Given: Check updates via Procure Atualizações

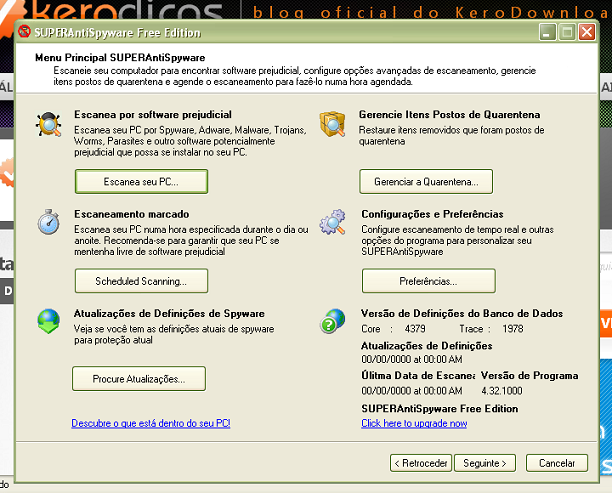Looking at the screenshot, I should [x=139, y=379].
